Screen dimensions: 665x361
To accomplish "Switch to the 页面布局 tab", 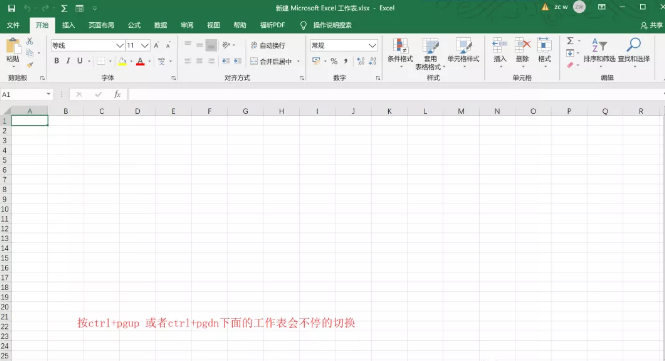I will 101,25.
